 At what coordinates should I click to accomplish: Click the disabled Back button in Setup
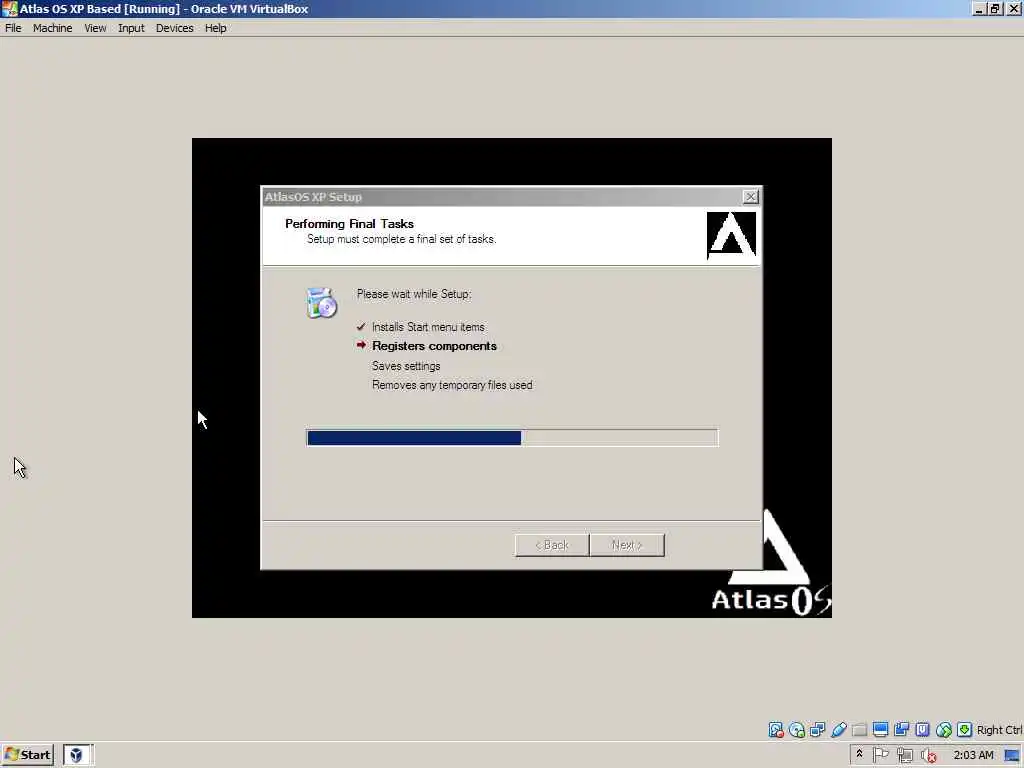(x=552, y=545)
